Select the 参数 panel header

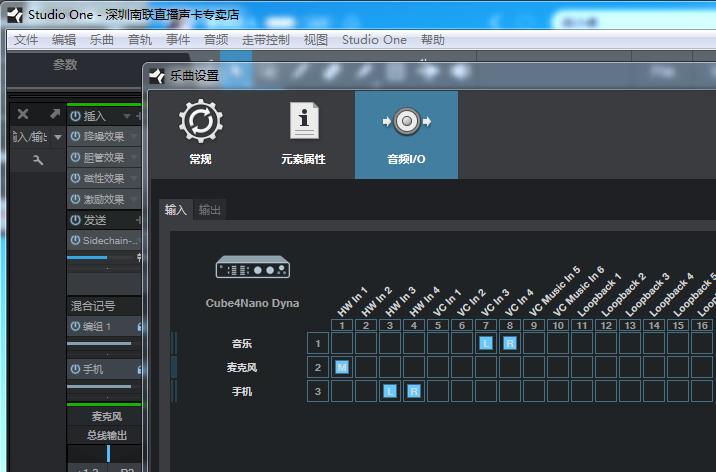click(x=65, y=65)
